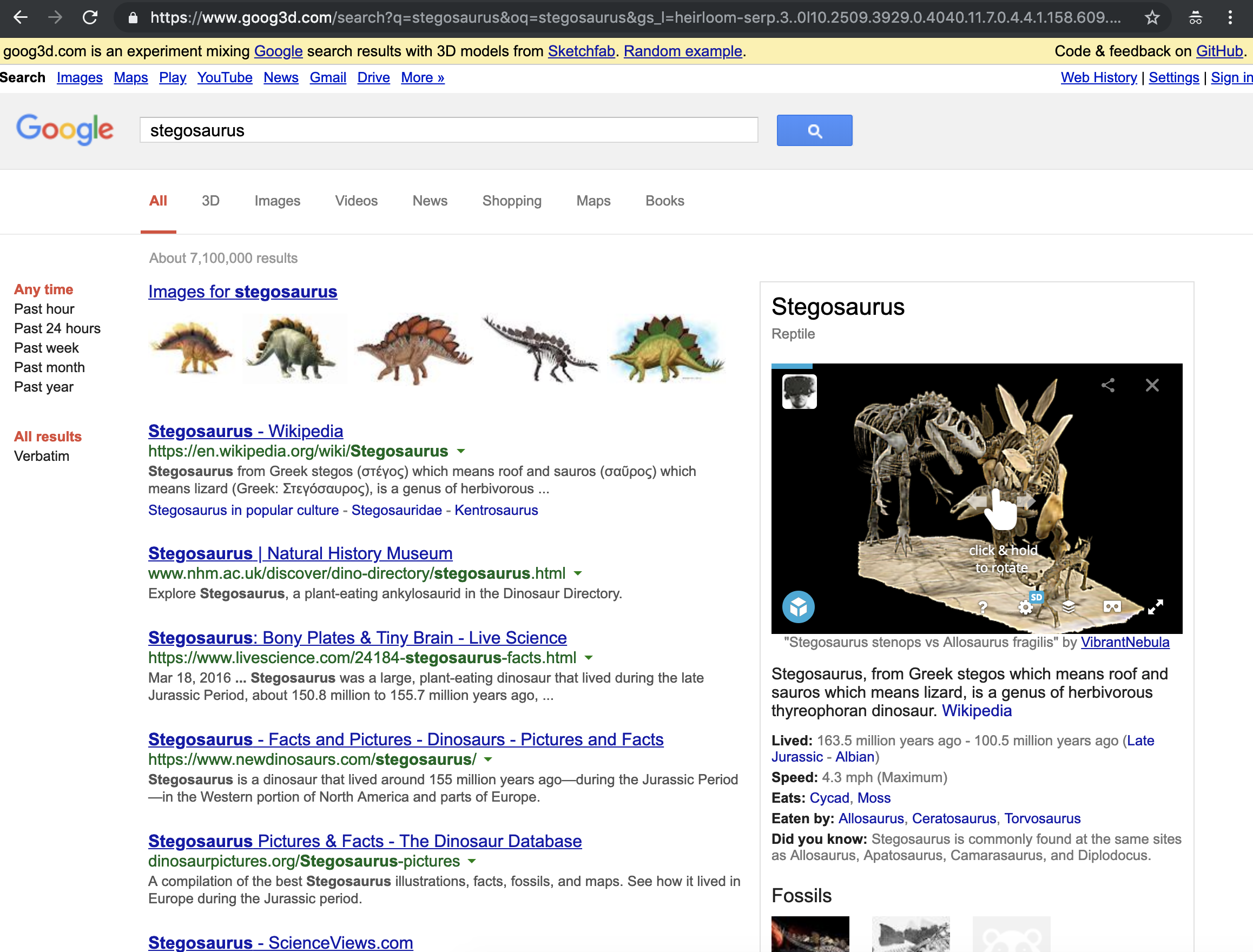Click the browser forward arrow
The height and width of the screenshot is (952, 1253).
coord(55,17)
